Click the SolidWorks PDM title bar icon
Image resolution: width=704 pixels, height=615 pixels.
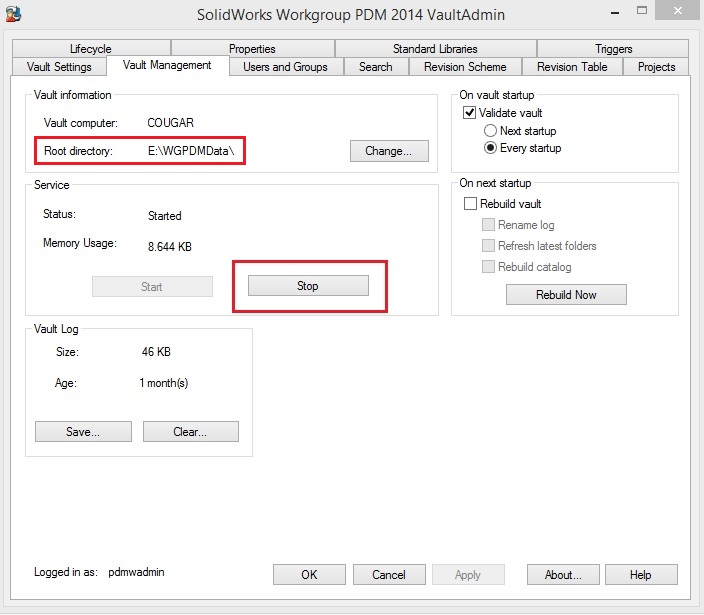pyautogui.click(x=14, y=14)
